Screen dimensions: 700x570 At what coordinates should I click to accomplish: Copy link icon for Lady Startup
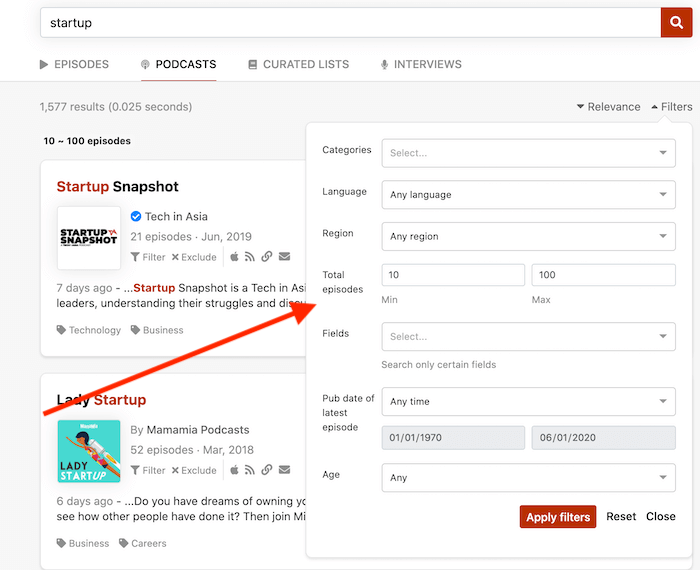pos(267,470)
